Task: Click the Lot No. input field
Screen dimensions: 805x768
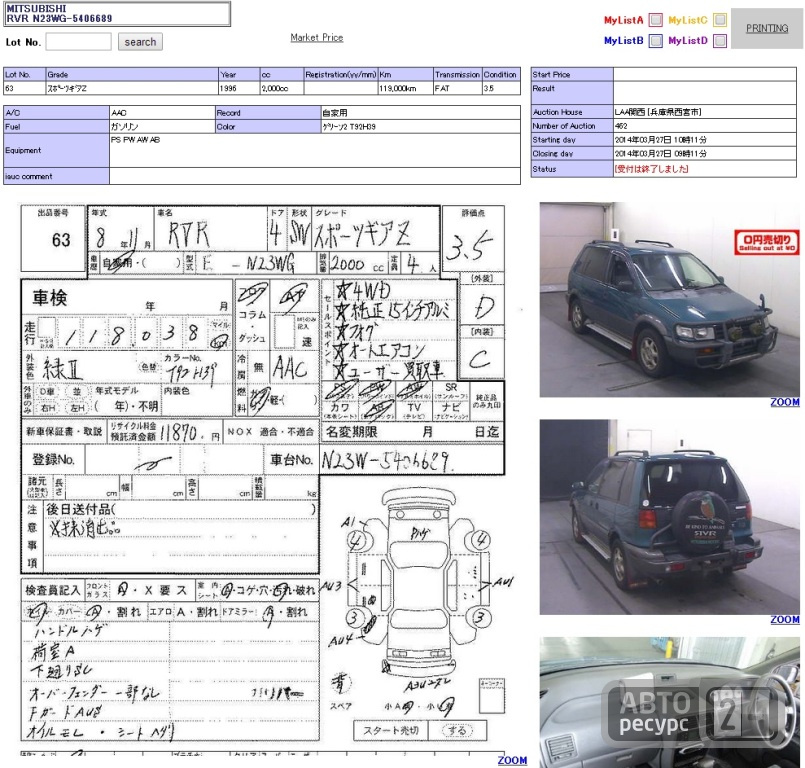Action: pos(79,42)
